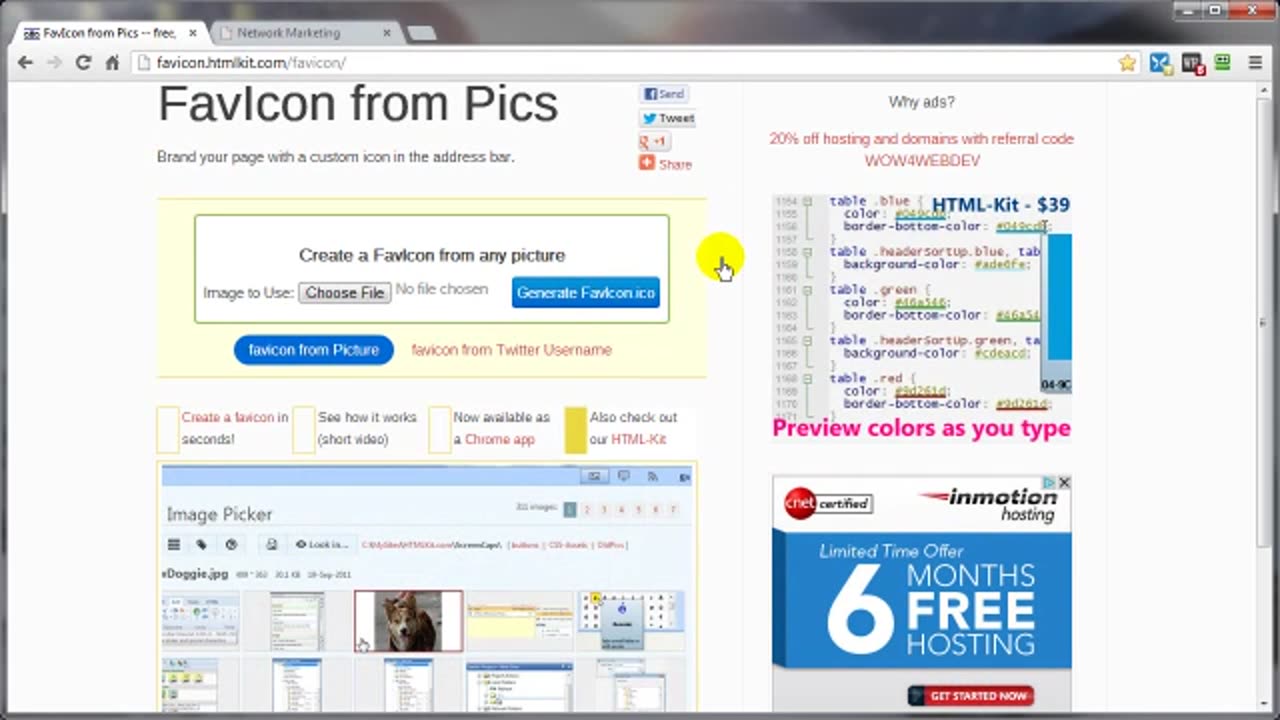1280x720 pixels.
Task: Click the dark extension icon with red badge
Action: click(x=1192, y=63)
